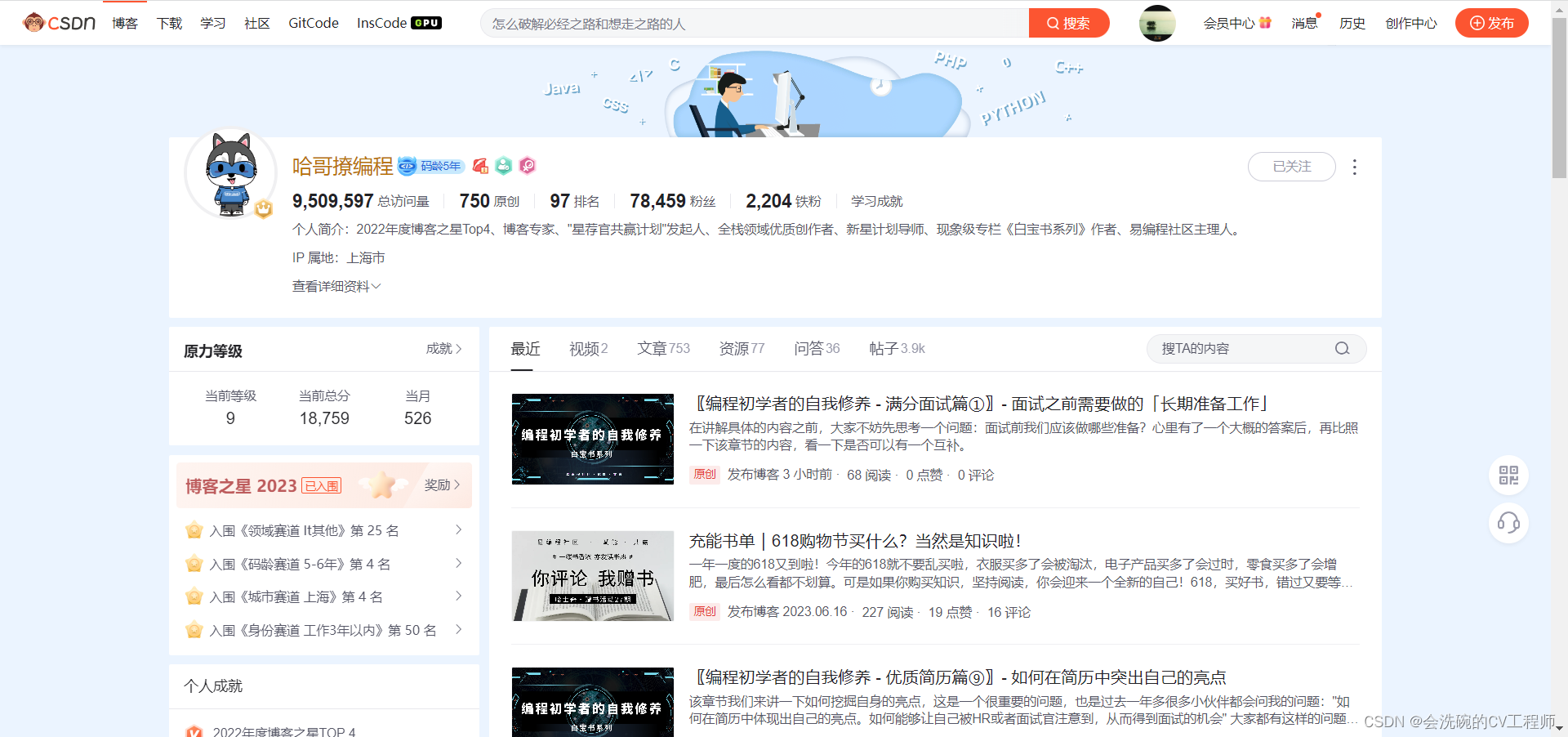Click 学习成就 link

coord(877,201)
